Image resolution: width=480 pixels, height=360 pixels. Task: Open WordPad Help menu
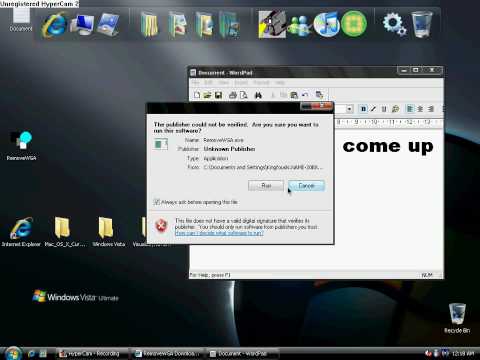point(280,82)
